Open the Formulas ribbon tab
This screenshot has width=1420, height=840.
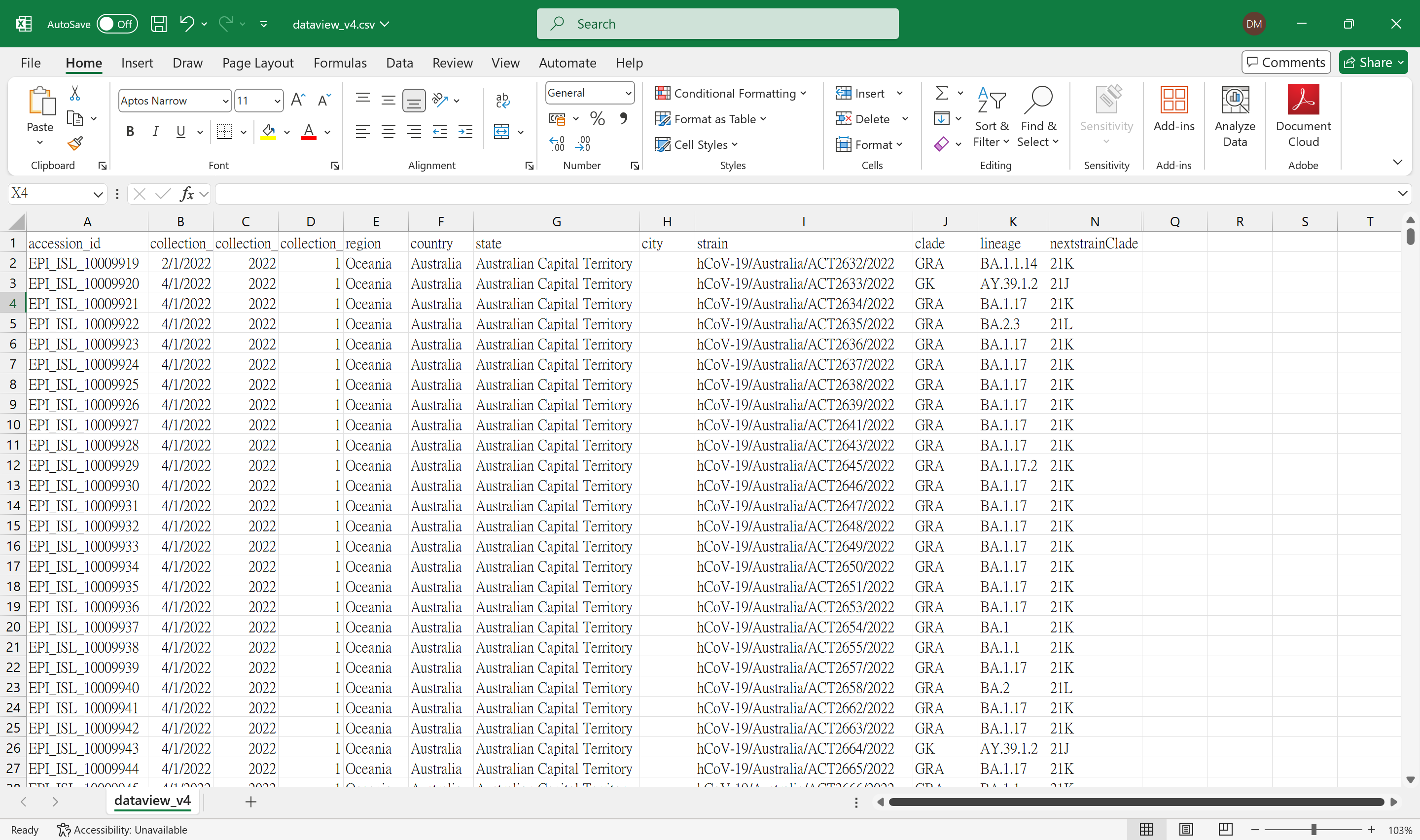[x=340, y=63]
